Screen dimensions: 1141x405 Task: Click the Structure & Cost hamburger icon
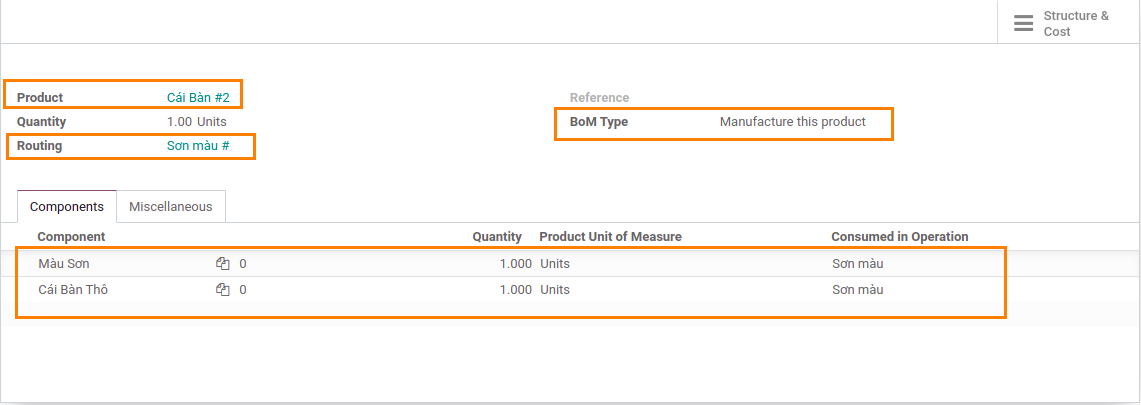point(1023,23)
